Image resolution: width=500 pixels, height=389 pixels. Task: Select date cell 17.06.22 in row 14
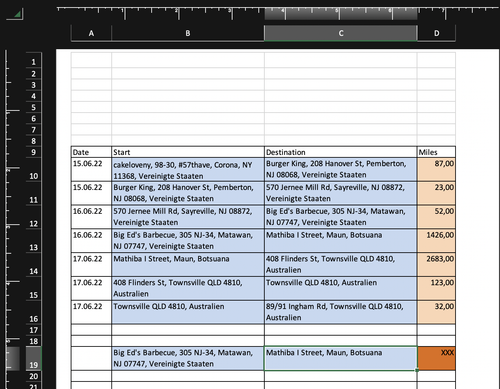[x=91, y=265]
